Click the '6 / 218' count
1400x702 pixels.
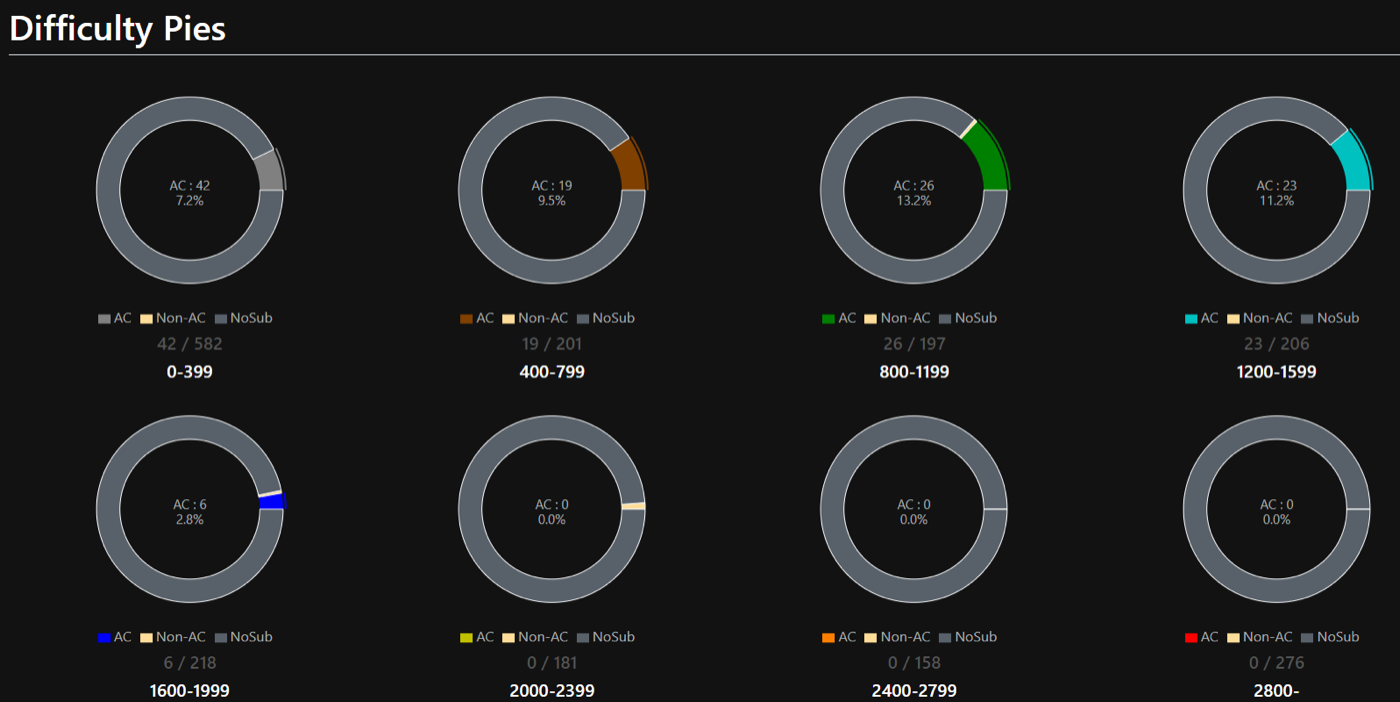tap(190, 663)
